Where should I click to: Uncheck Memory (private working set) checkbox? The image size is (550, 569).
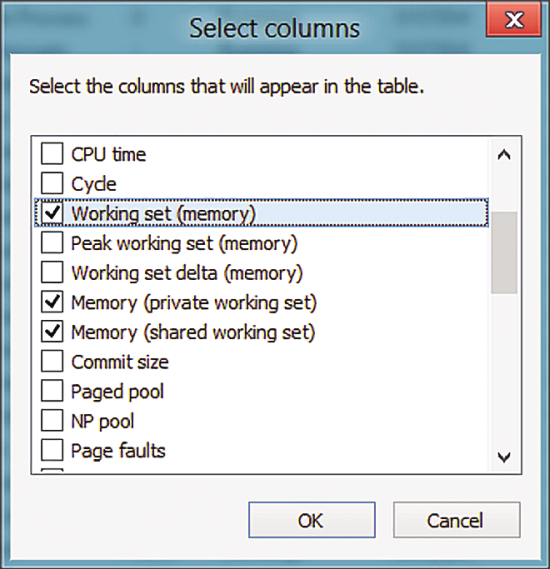[x=52, y=302]
